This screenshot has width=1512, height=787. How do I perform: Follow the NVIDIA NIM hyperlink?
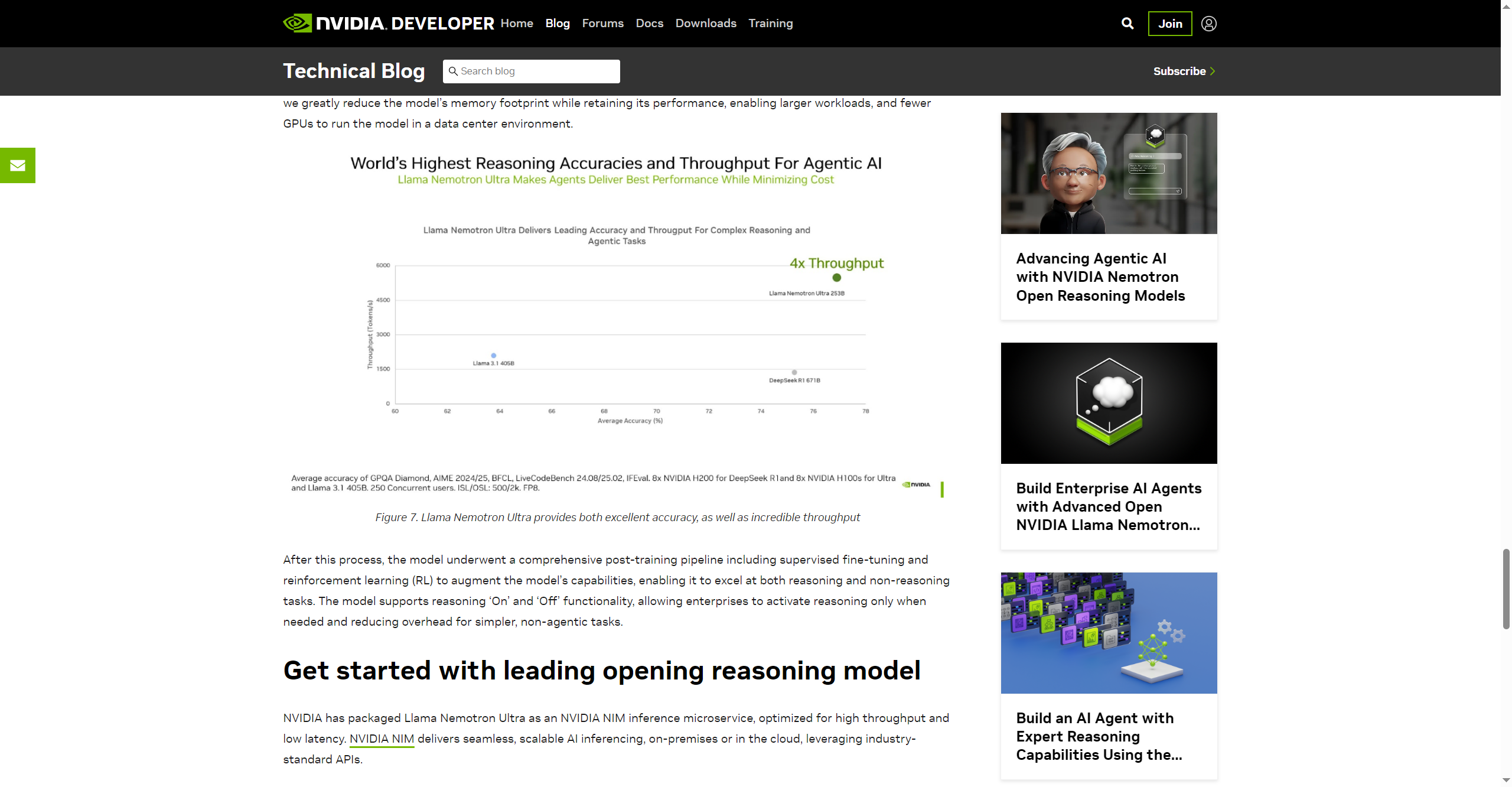(382, 739)
